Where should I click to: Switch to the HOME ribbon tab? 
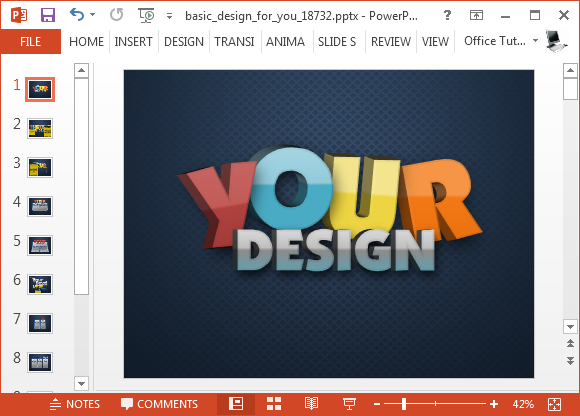[x=86, y=41]
